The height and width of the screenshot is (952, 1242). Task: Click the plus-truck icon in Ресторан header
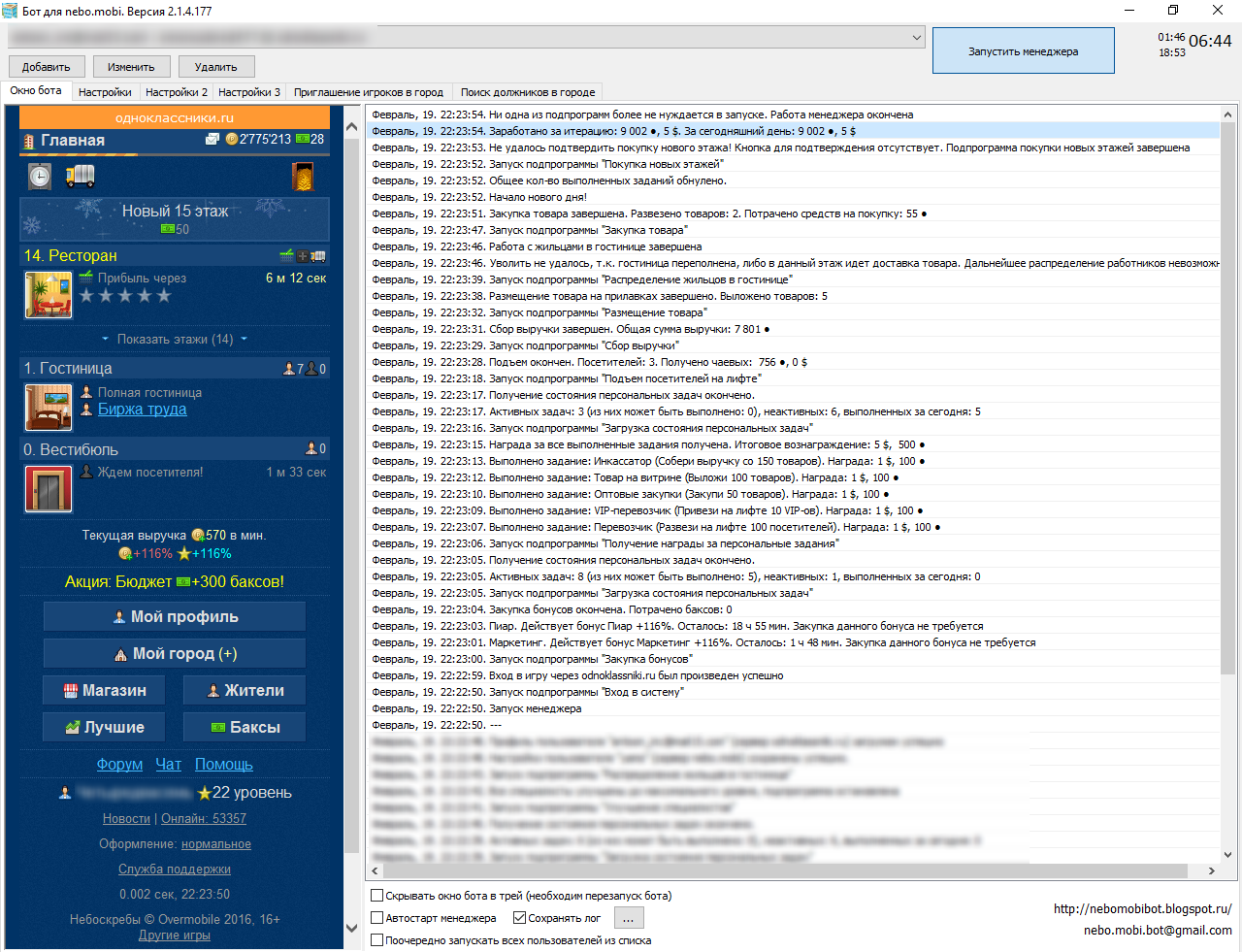pyautogui.click(x=311, y=256)
